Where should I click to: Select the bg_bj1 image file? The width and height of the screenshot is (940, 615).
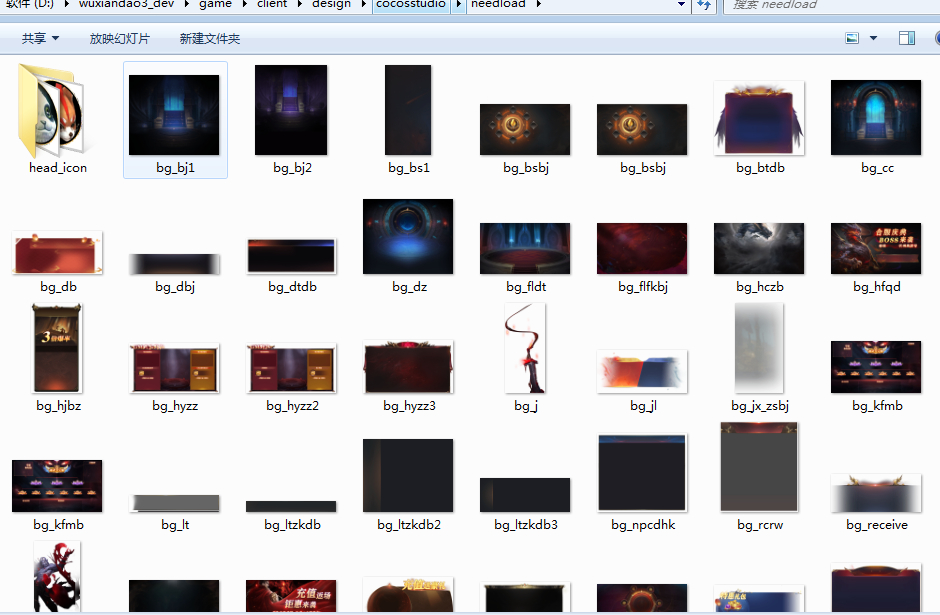pyautogui.click(x=174, y=115)
